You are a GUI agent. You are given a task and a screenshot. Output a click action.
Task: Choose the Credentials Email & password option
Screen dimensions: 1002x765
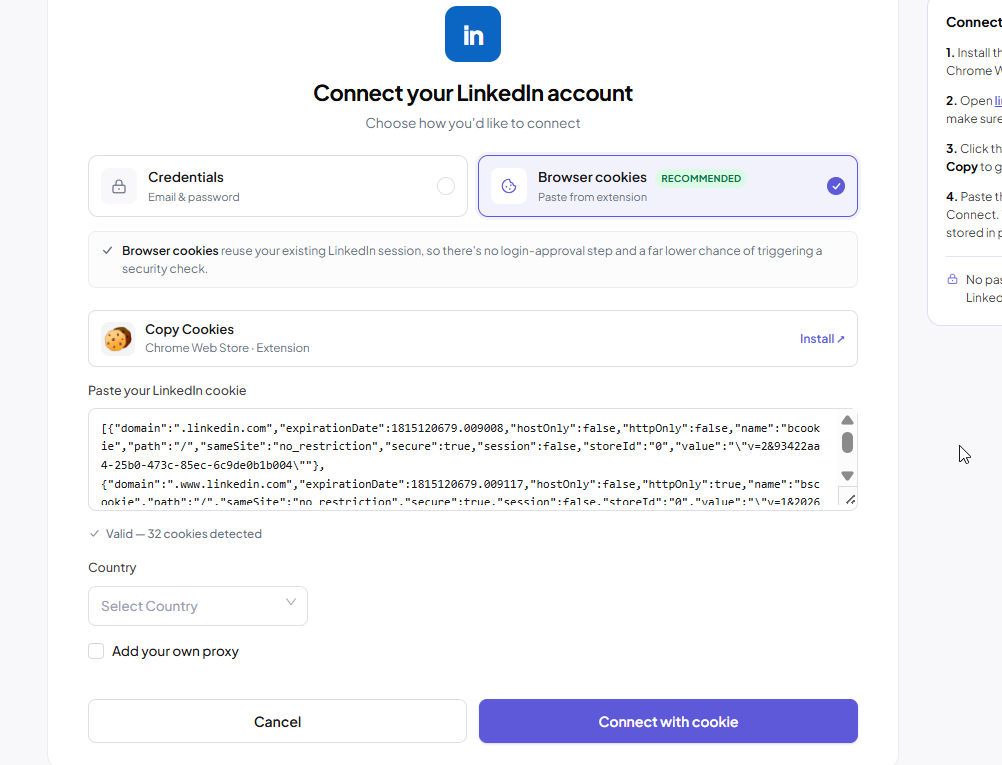(x=278, y=186)
